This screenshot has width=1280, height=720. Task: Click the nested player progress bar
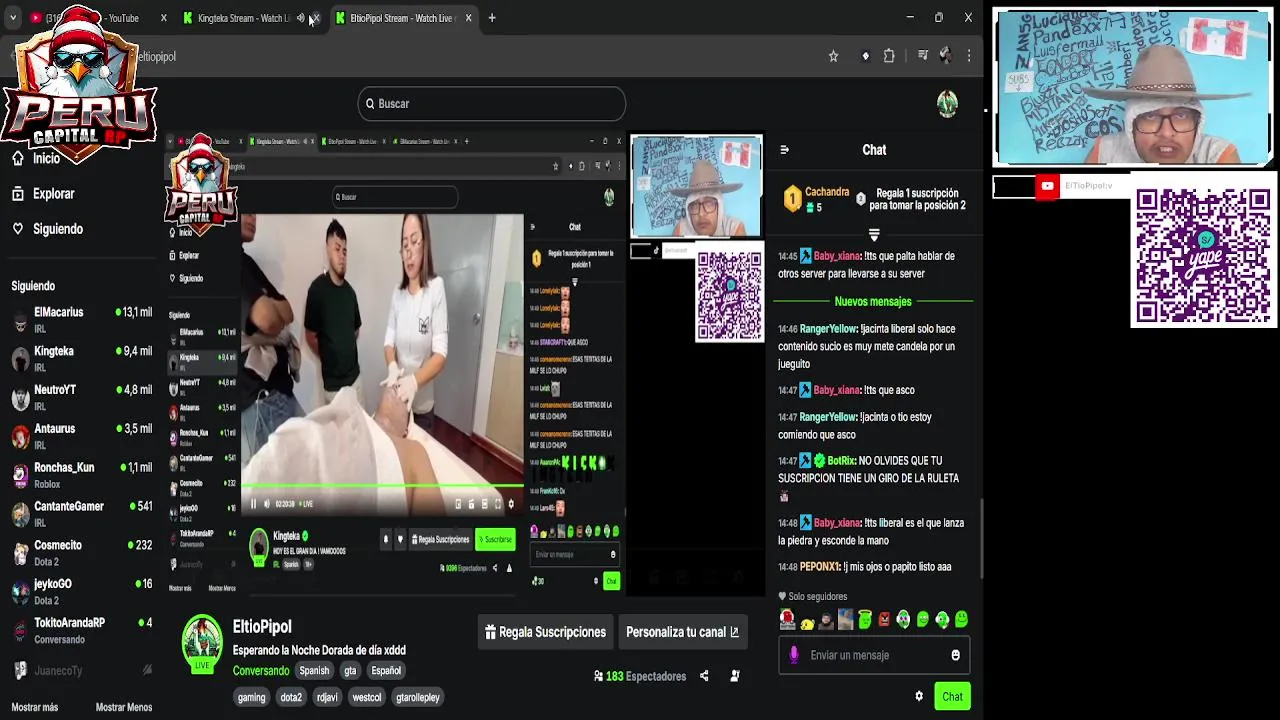pyautogui.click(x=382, y=488)
